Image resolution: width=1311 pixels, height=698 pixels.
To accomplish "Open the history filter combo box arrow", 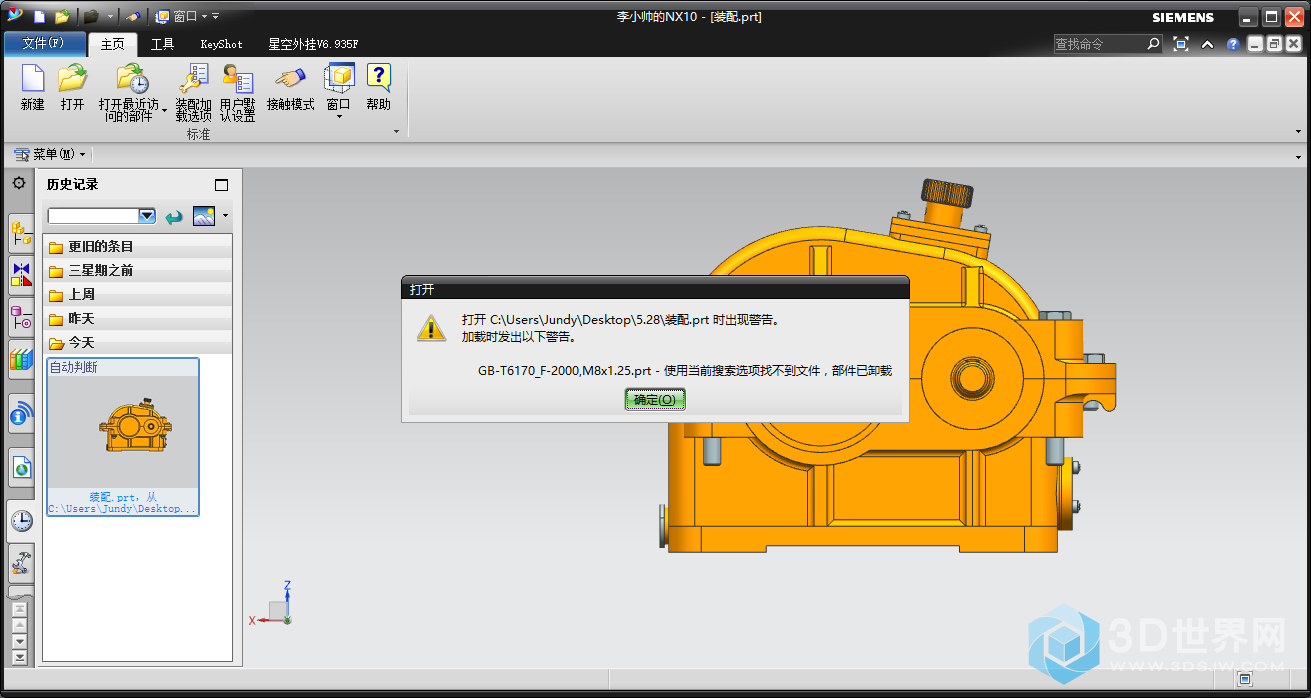I will (147, 216).
